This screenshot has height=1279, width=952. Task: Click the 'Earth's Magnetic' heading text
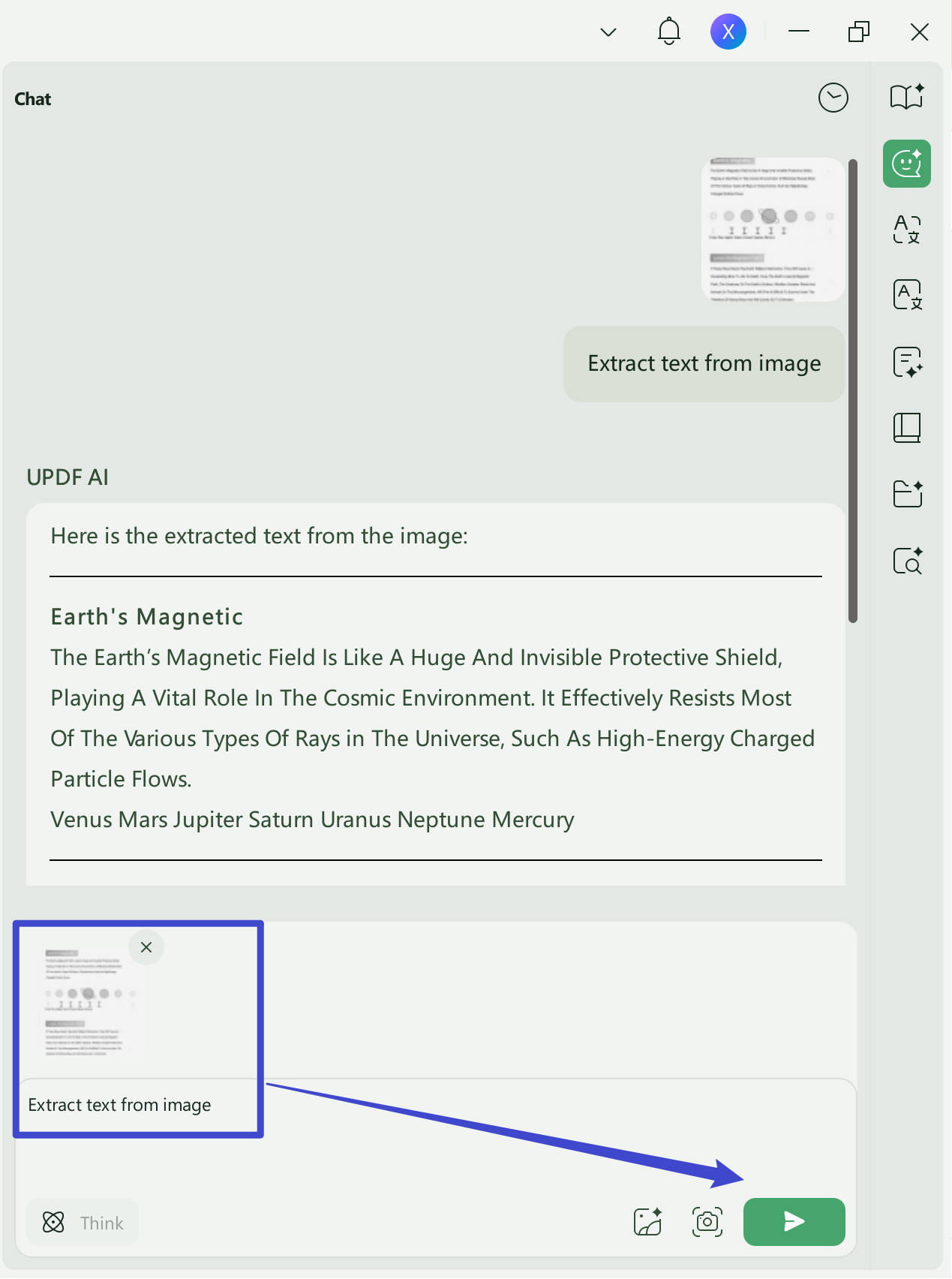click(x=147, y=616)
